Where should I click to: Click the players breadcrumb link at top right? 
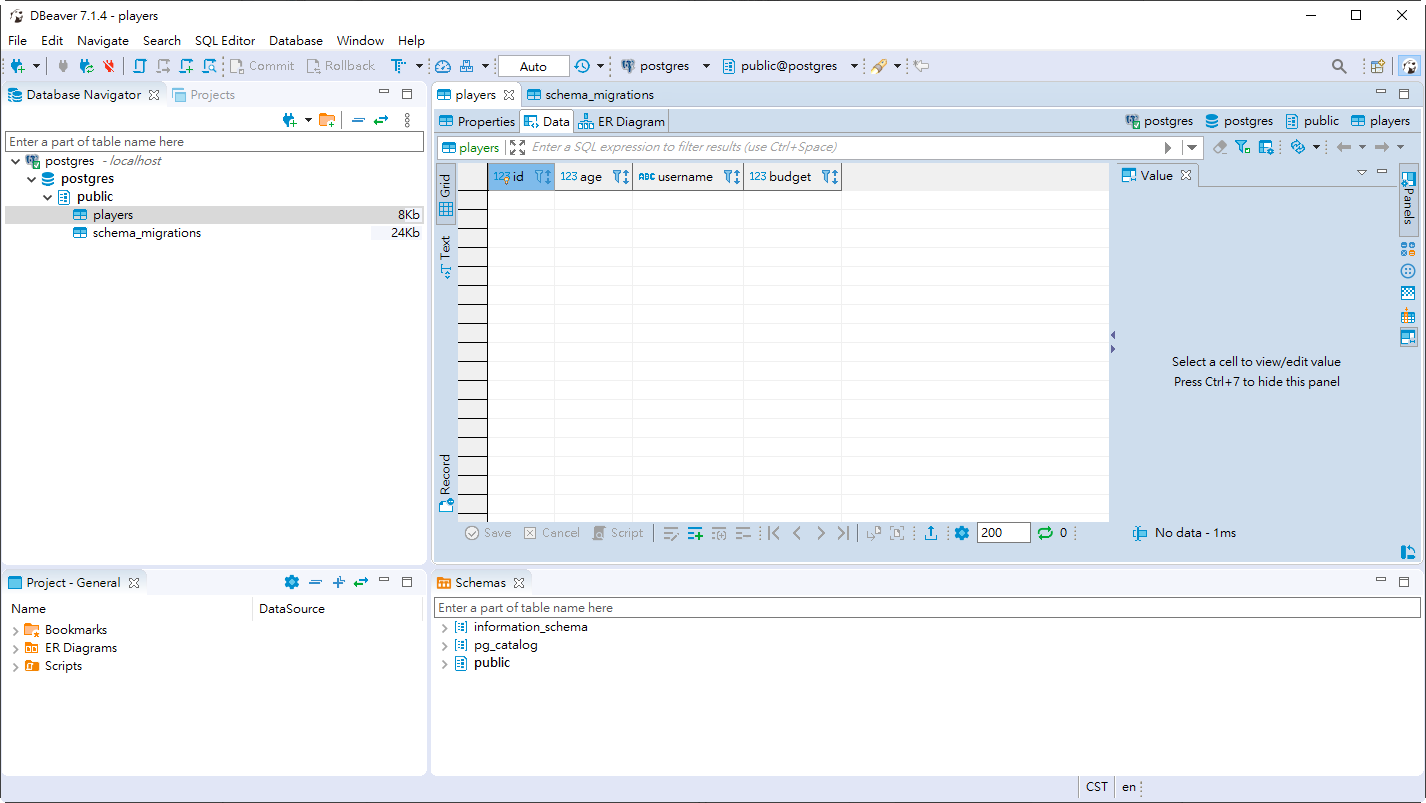click(x=1380, y=121)
